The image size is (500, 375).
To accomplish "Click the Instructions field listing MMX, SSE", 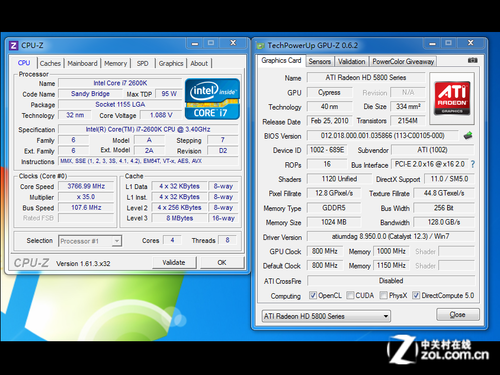I will coord(148,161).
